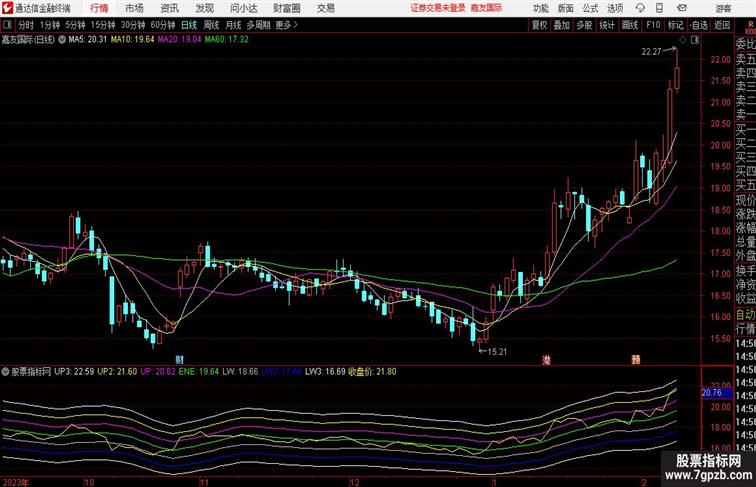756x487 pixels.
Task: Click the 港 marker below the chart
Action: (x=546, y=360)
